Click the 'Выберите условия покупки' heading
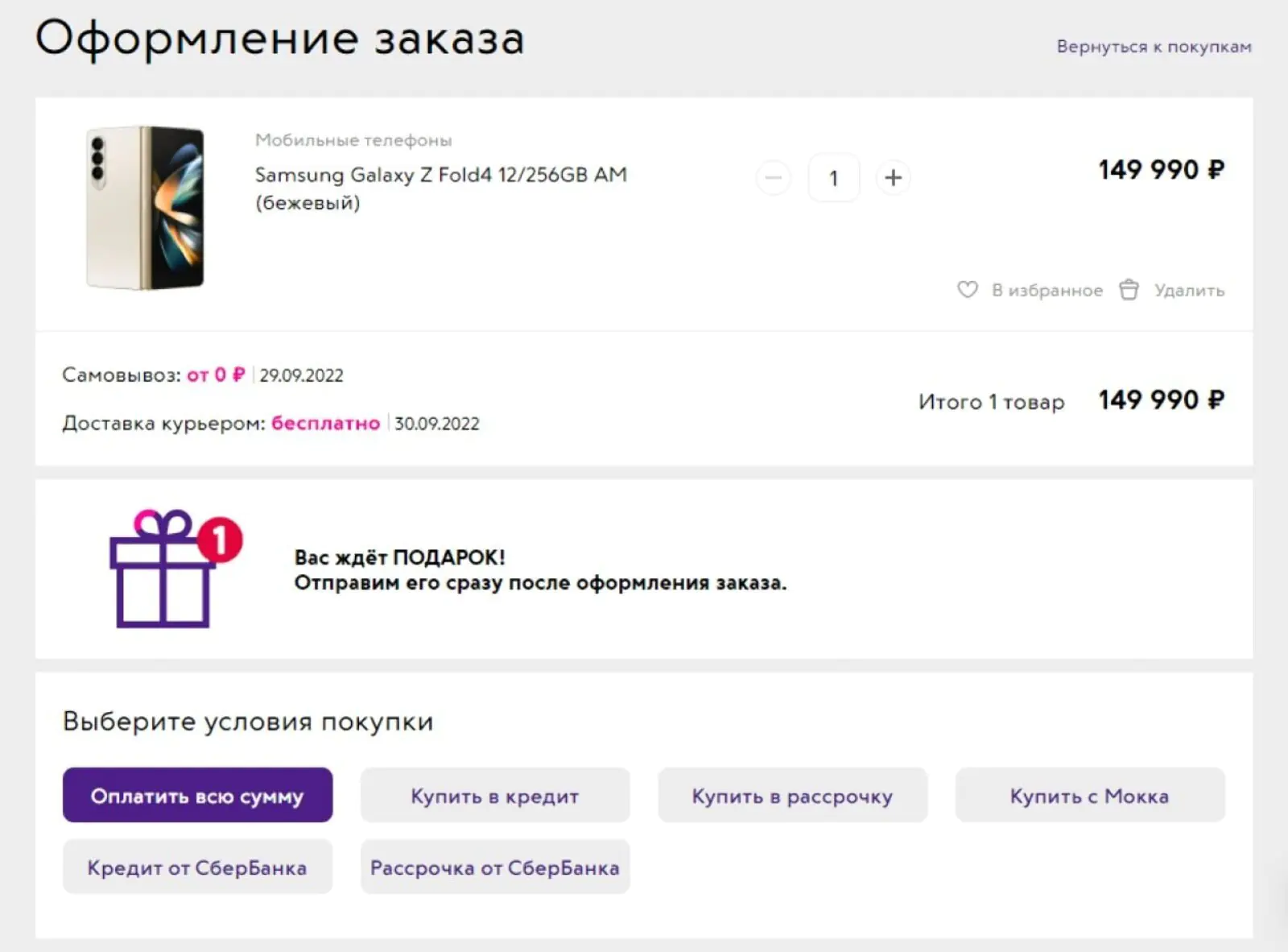The height and width of the screenshot is (952, 1288). coord(248,722)
